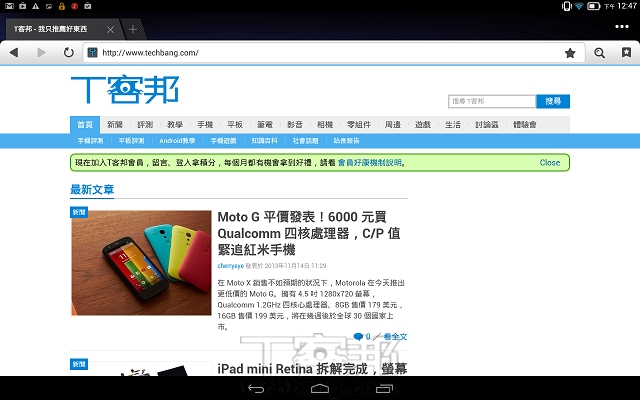This screenshot has height=400, width=640.
Task: Open Moto G article thumbnail image
Action: tap(141, 263)
